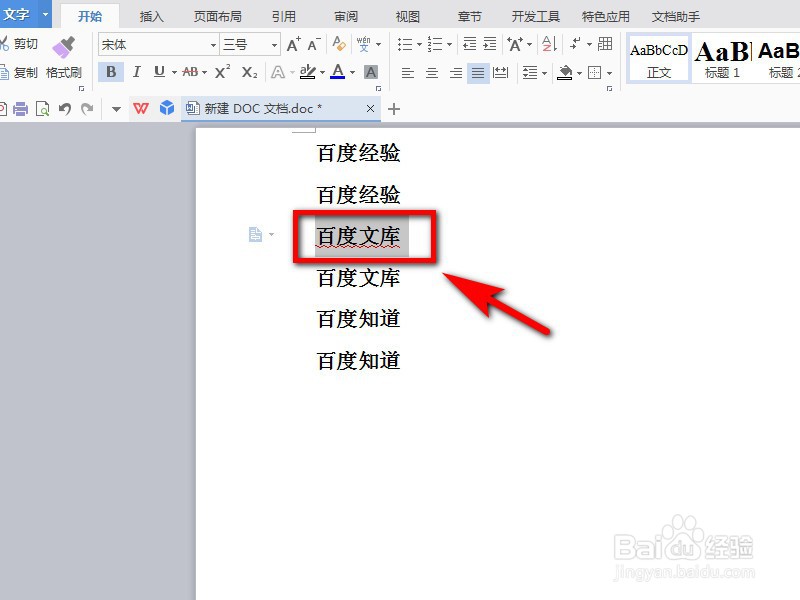Click the Clear Formatting eraser icon

pos(339,44)
